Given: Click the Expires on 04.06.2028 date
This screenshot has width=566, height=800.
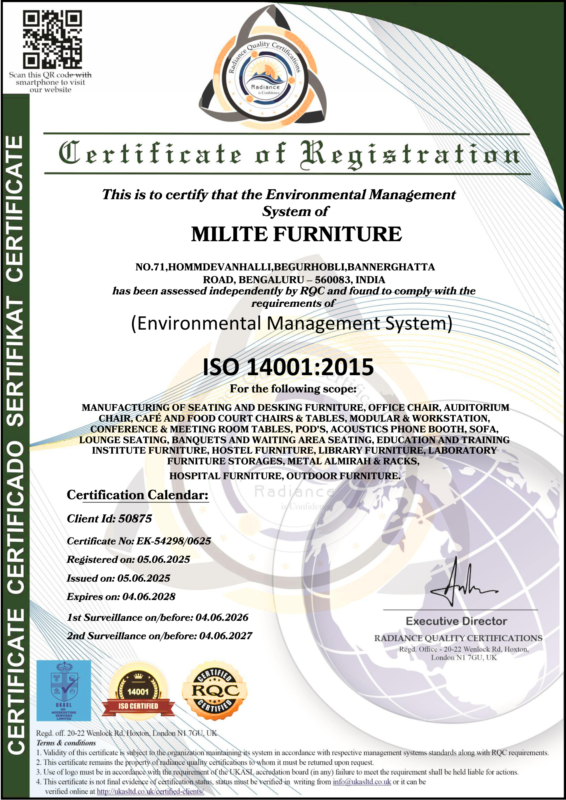Looking at the screenshot, I should (x=124, y=595).
